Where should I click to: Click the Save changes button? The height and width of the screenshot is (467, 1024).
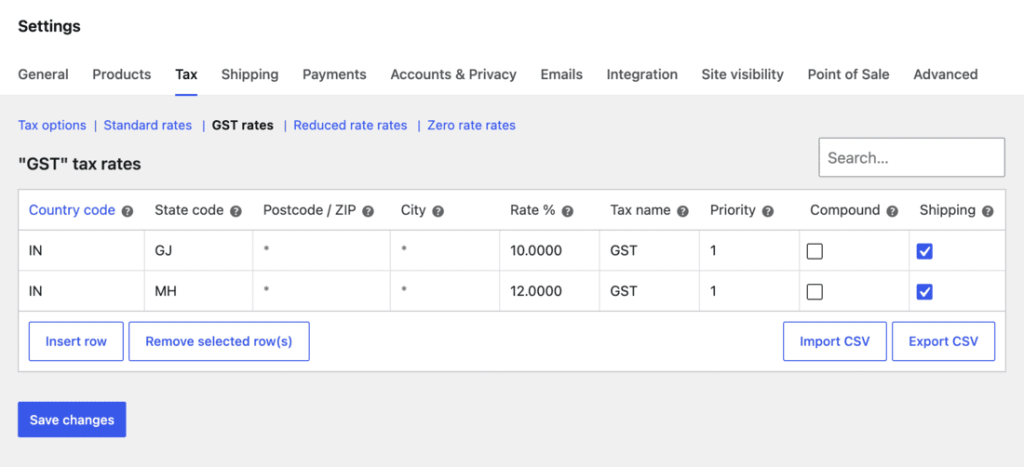tap(72, 420)
